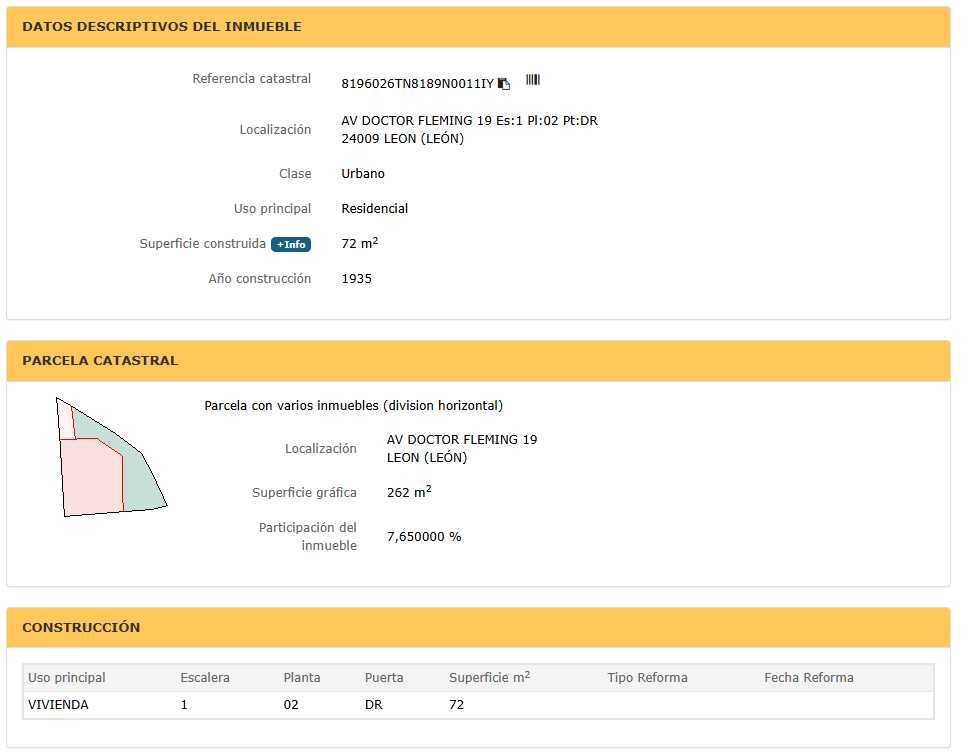Click the Tipo Reforma column header
The height and width of the screenshot is (756, 972).
(647, 677)
